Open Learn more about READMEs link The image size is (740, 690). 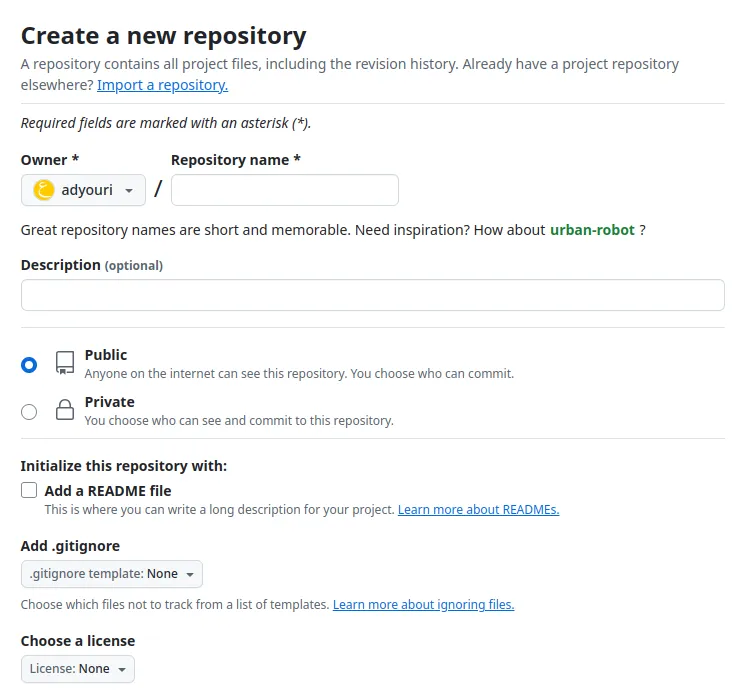(479, 510)
